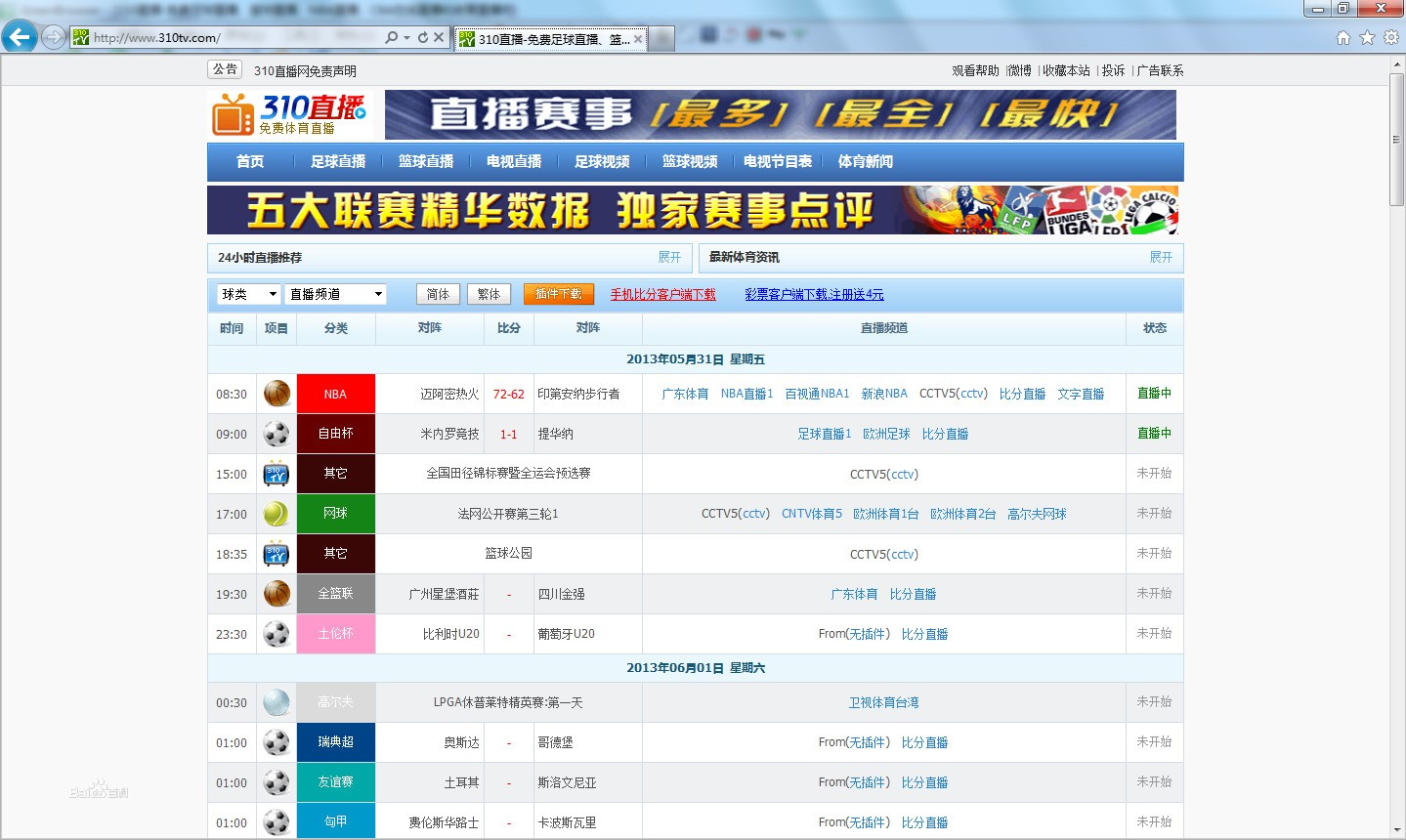The image size is (1406, 840).
Task: Click 收藏本站 link
Action: coord(1066,70)
